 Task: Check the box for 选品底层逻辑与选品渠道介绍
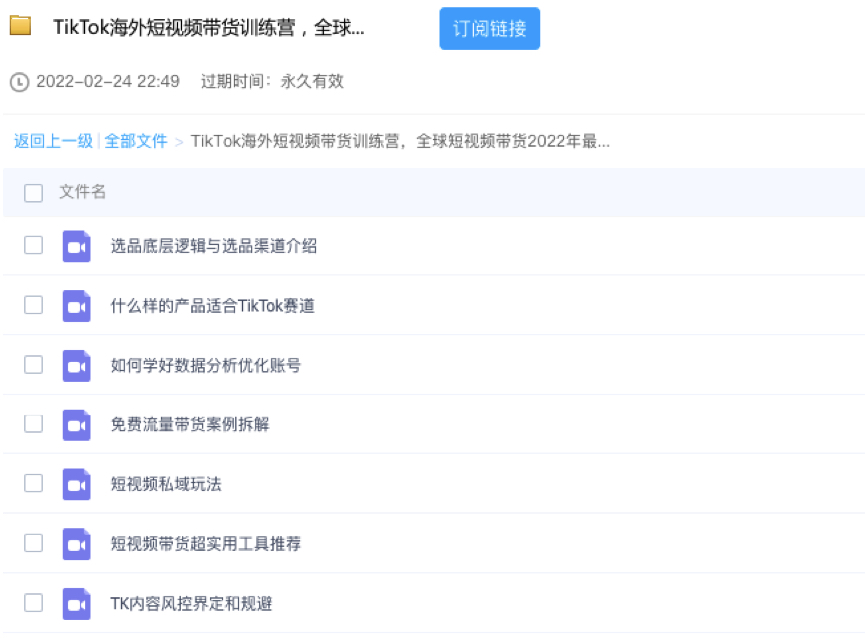pos(34,245)
